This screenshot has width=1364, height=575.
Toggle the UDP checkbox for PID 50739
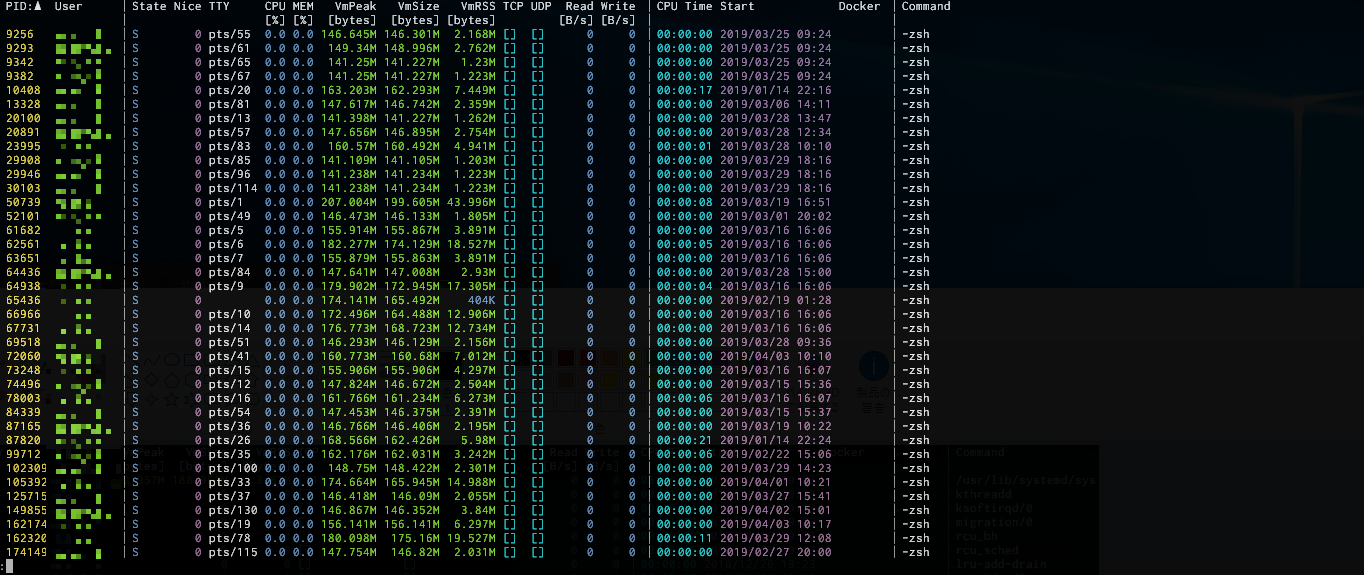click(x=538, y=202)
